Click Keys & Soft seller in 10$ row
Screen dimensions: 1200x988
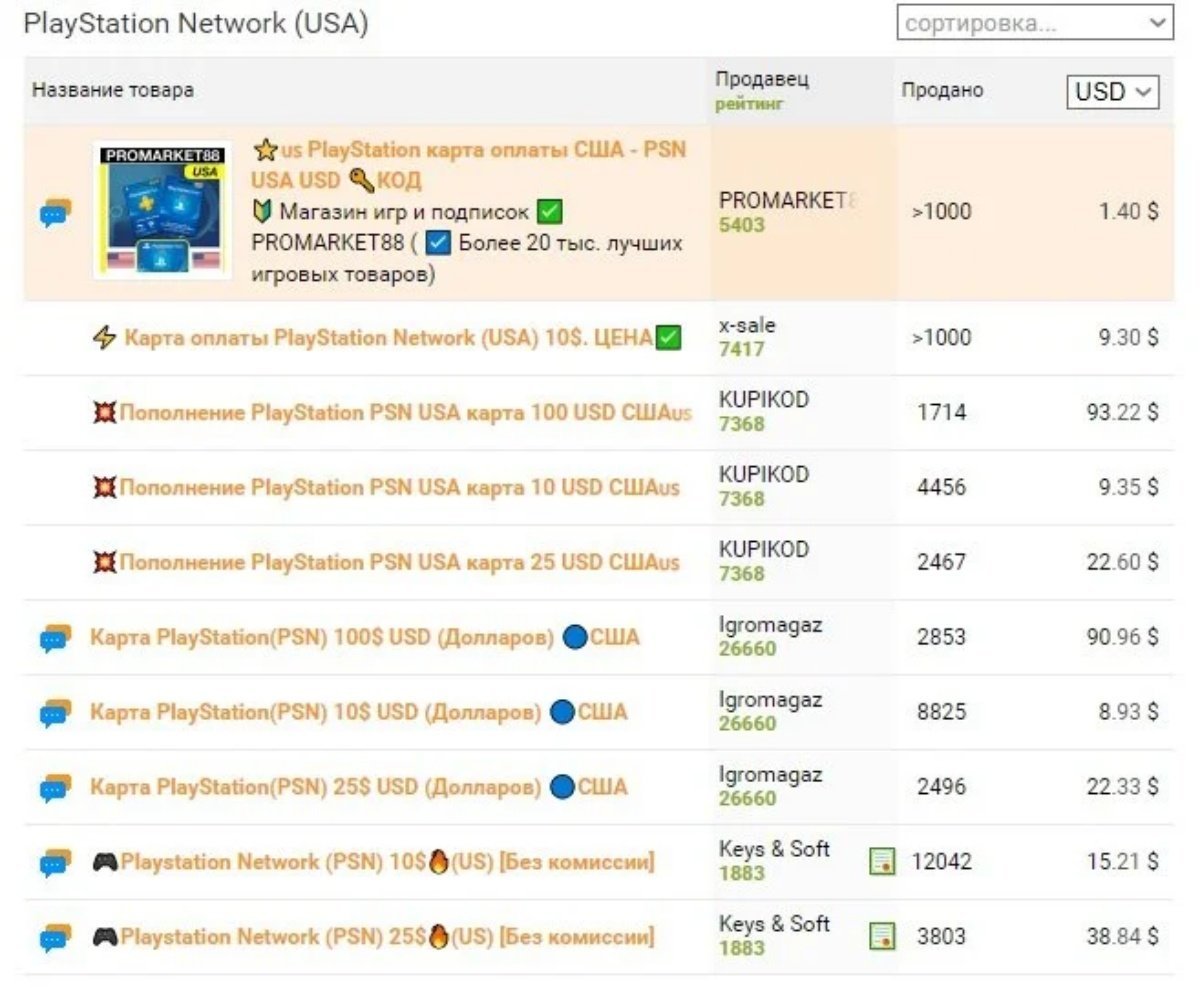tap(774, 849)
